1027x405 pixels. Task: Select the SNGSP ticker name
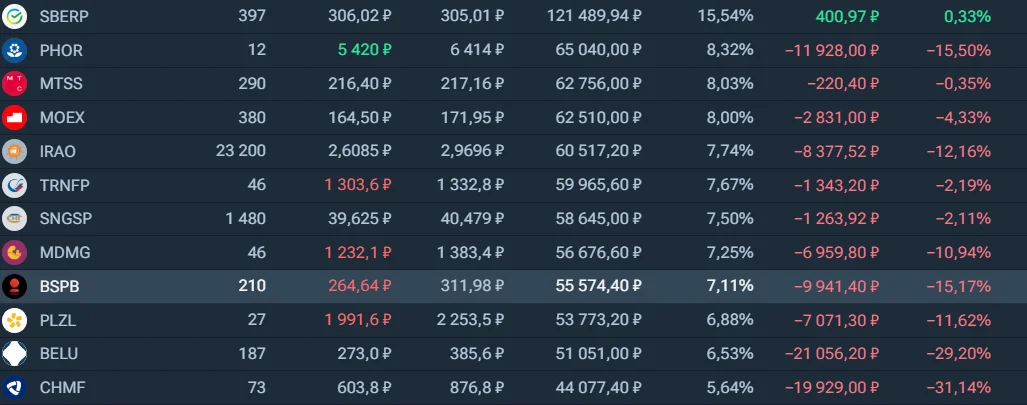tap(65, 219)
